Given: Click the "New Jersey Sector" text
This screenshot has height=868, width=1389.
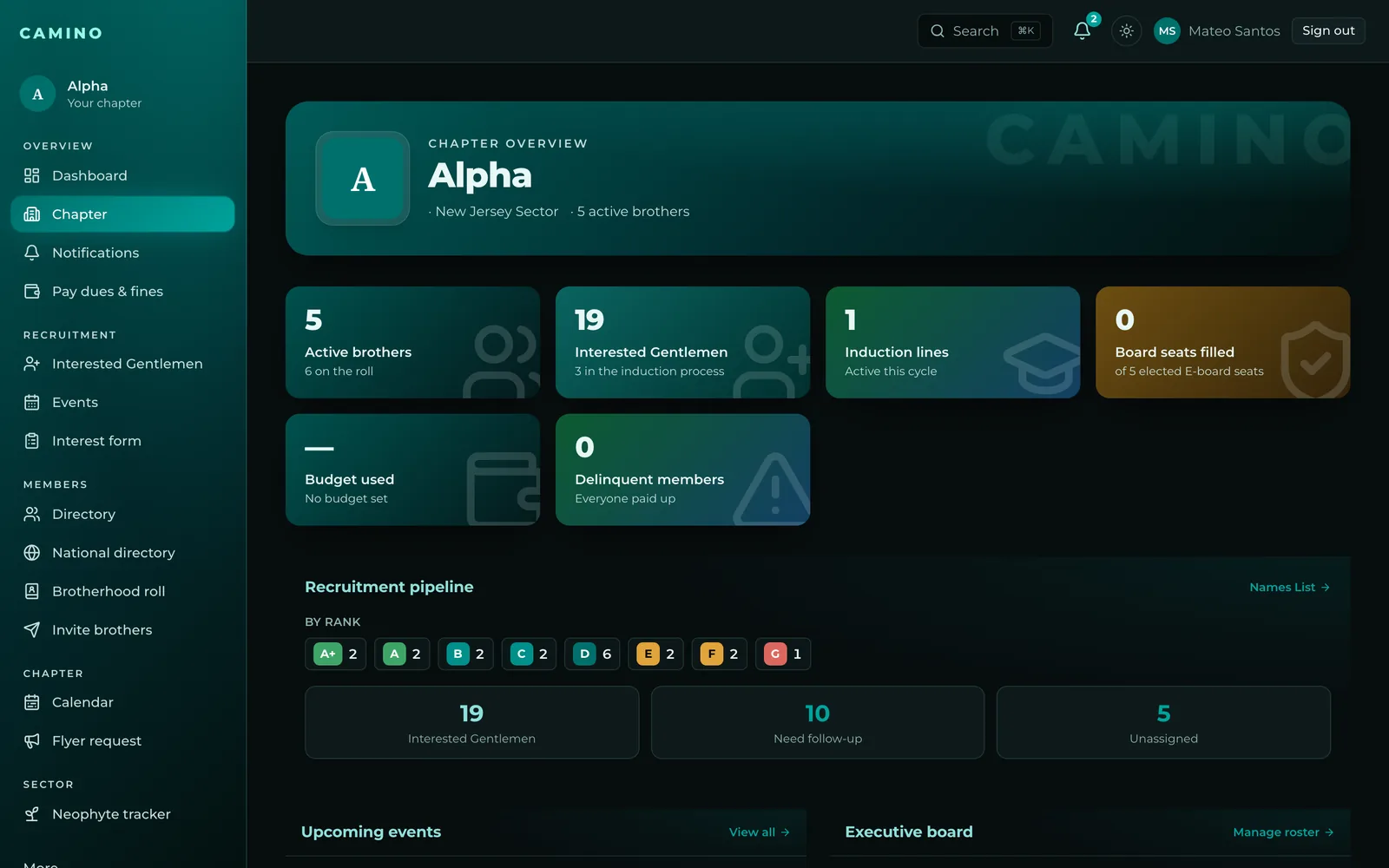Looking at the screenshot, I should coord(497,212).
